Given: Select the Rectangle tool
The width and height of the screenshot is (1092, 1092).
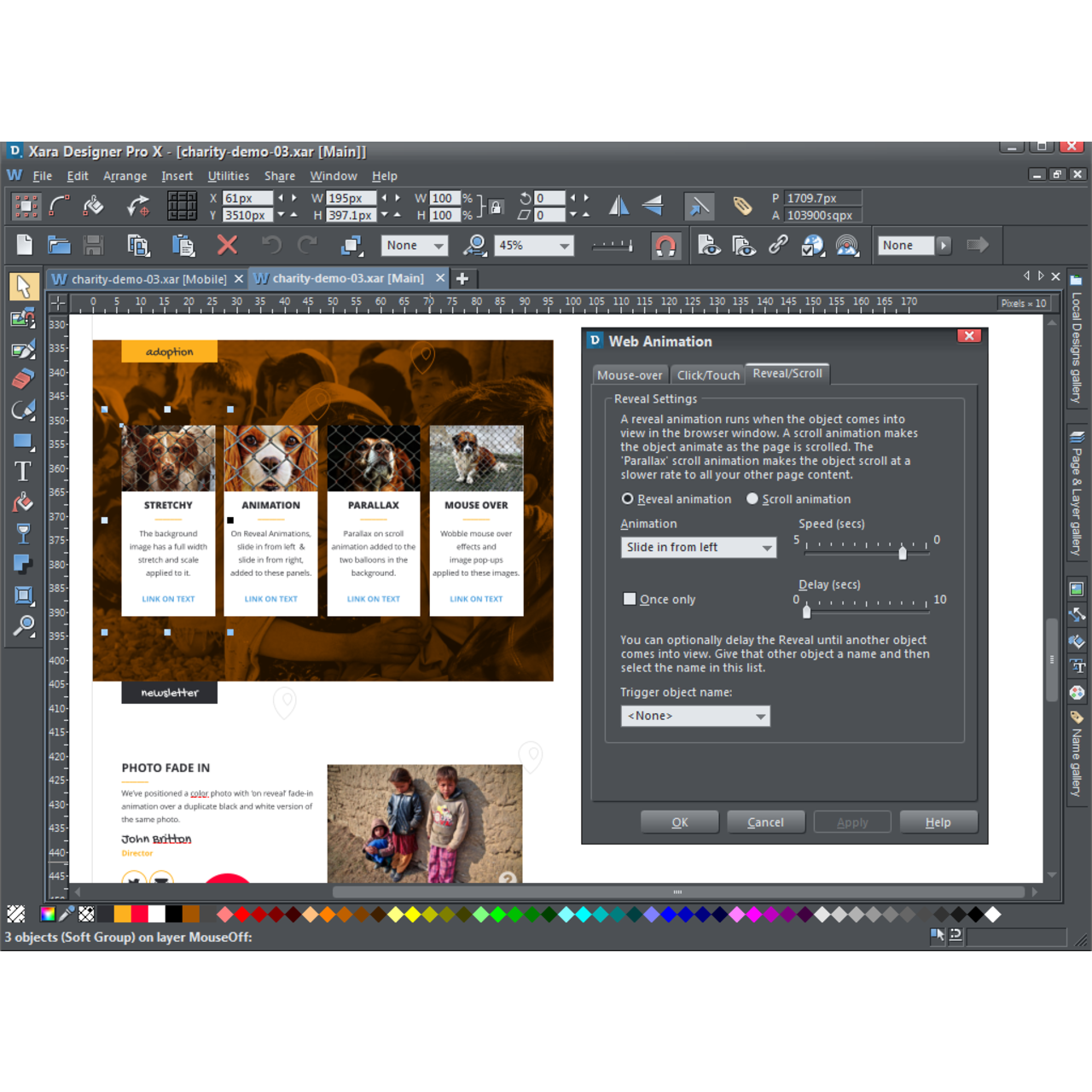Looking at the screenshot, I should click(23, 441).
